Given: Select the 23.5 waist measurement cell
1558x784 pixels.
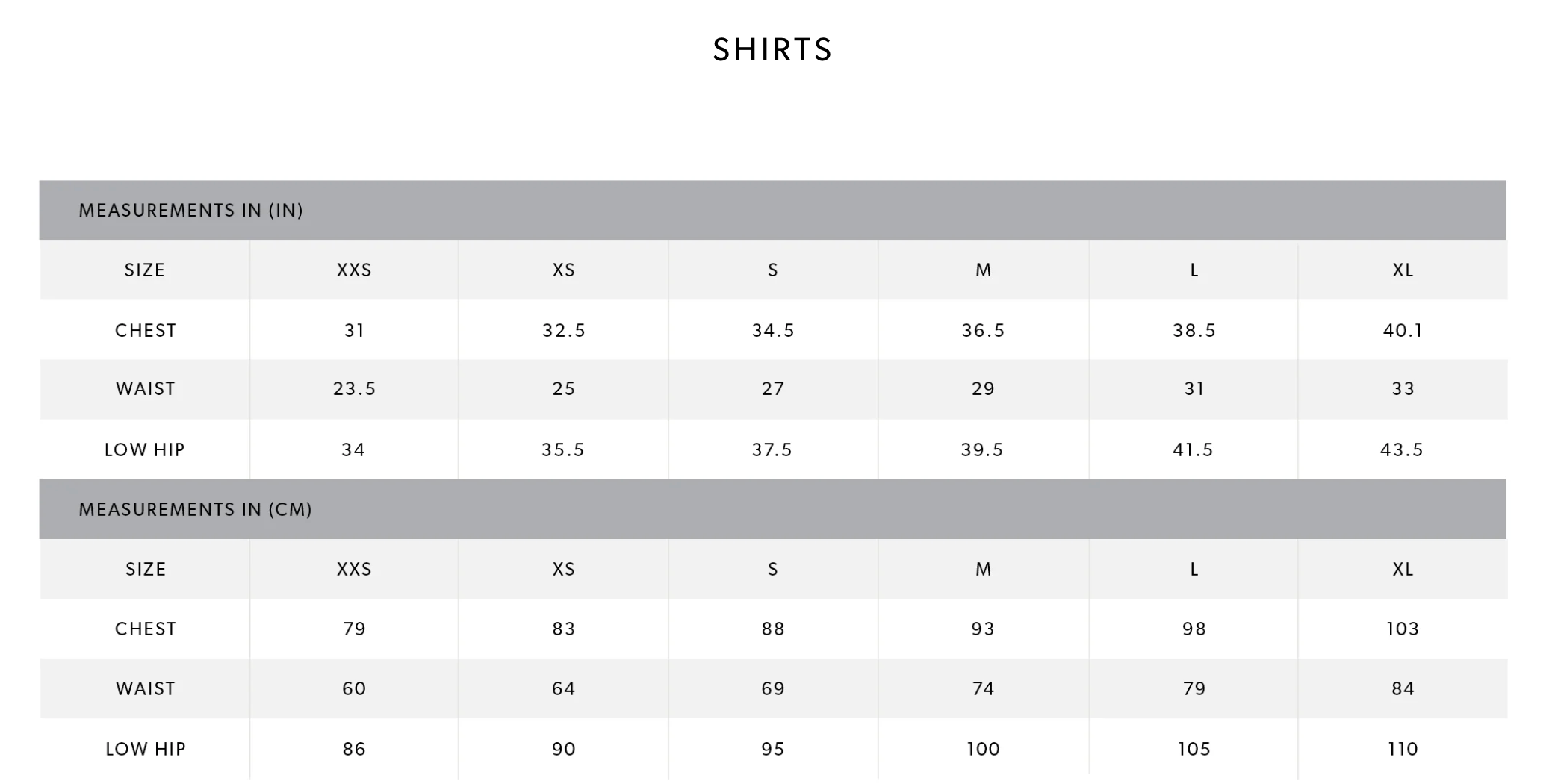Looking at the screenshot, I should (354, 389).
